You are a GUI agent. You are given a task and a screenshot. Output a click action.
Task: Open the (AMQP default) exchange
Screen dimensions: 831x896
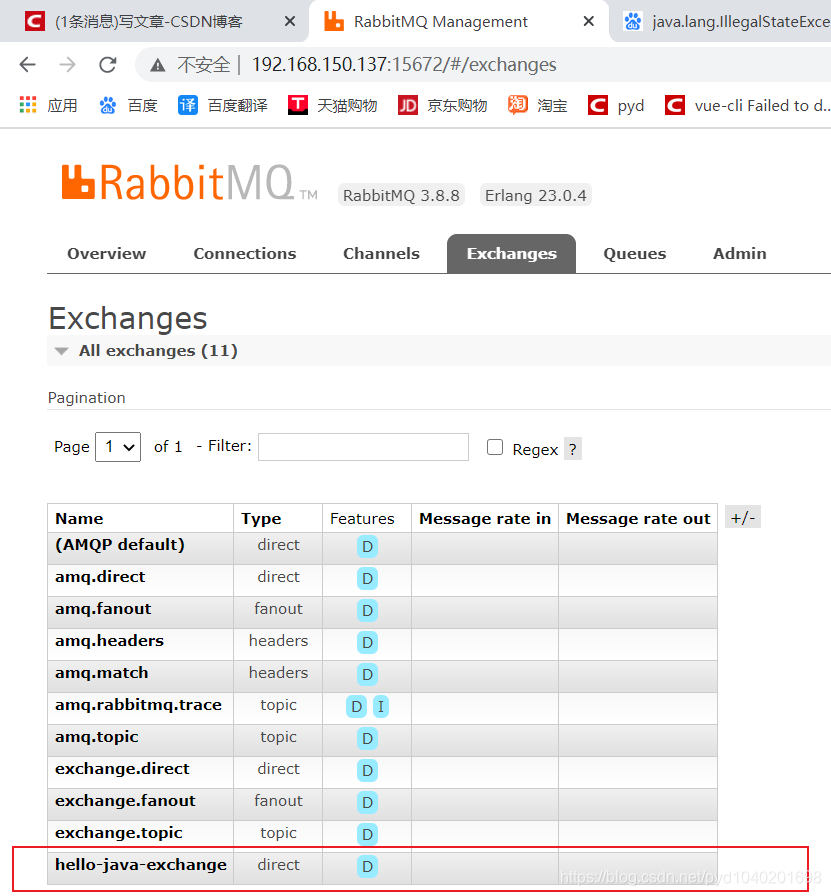[x=120, y=545]
